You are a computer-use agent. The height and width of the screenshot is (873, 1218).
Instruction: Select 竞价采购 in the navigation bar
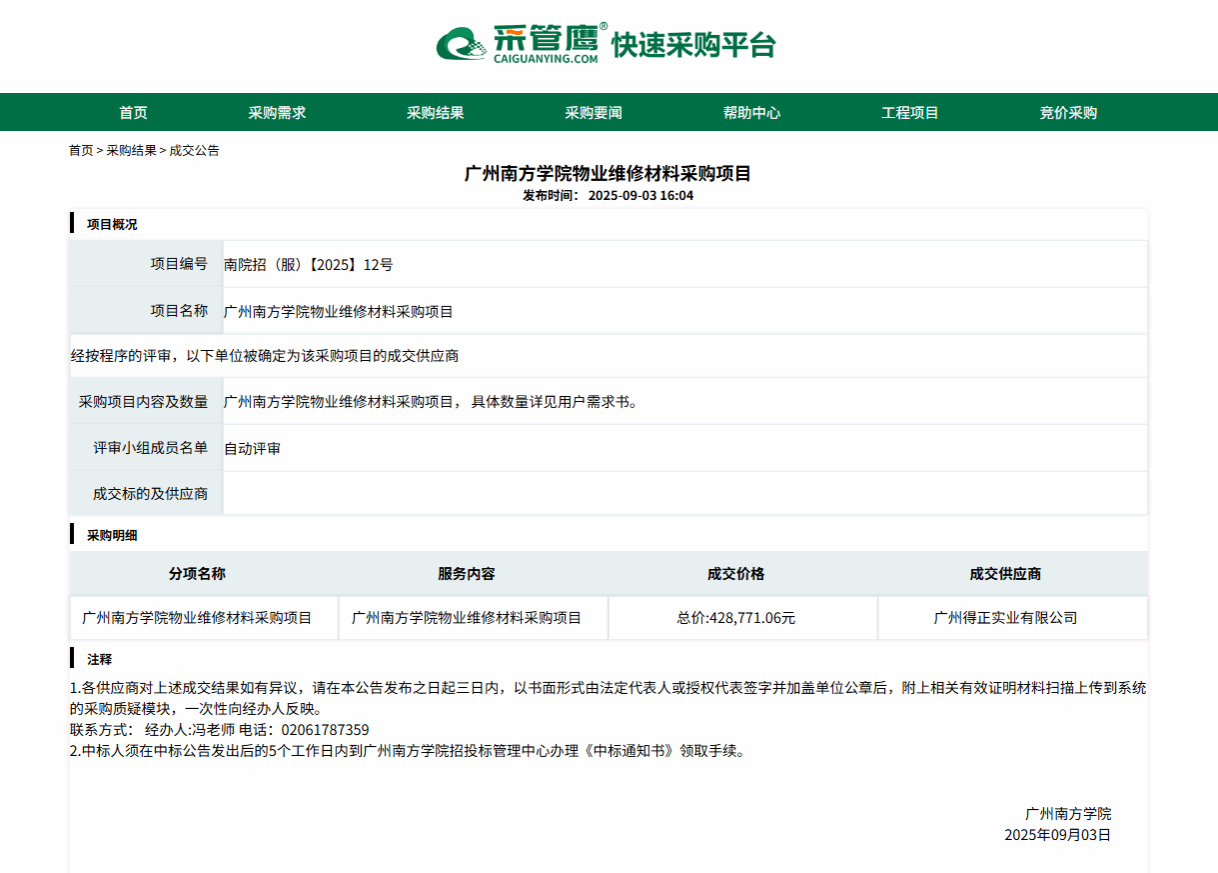[x=1068, y=113]
